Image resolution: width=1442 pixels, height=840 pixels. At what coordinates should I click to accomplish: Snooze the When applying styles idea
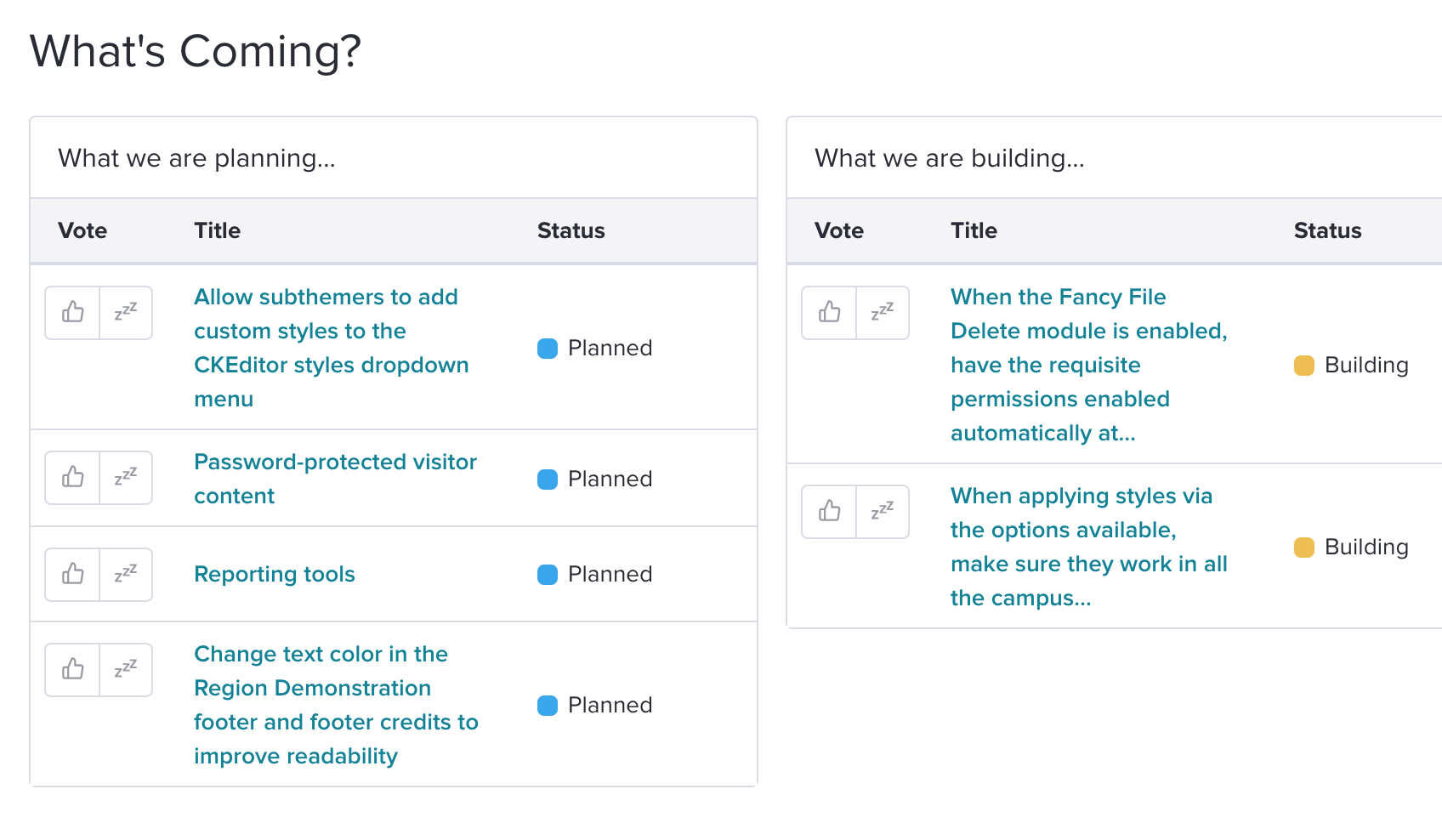[883, 512]
